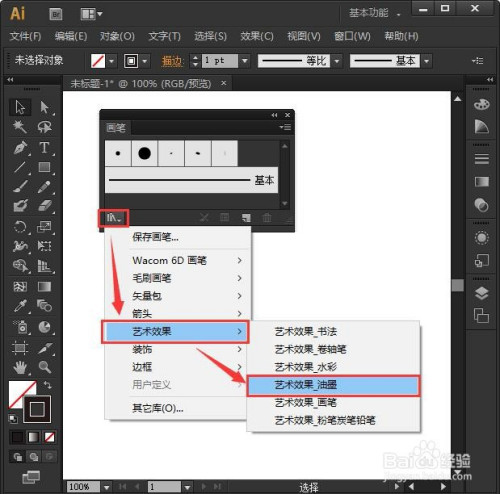Click the control bar fill swatch
Viewport: 500px width, 494px height.
pos(98,61)
